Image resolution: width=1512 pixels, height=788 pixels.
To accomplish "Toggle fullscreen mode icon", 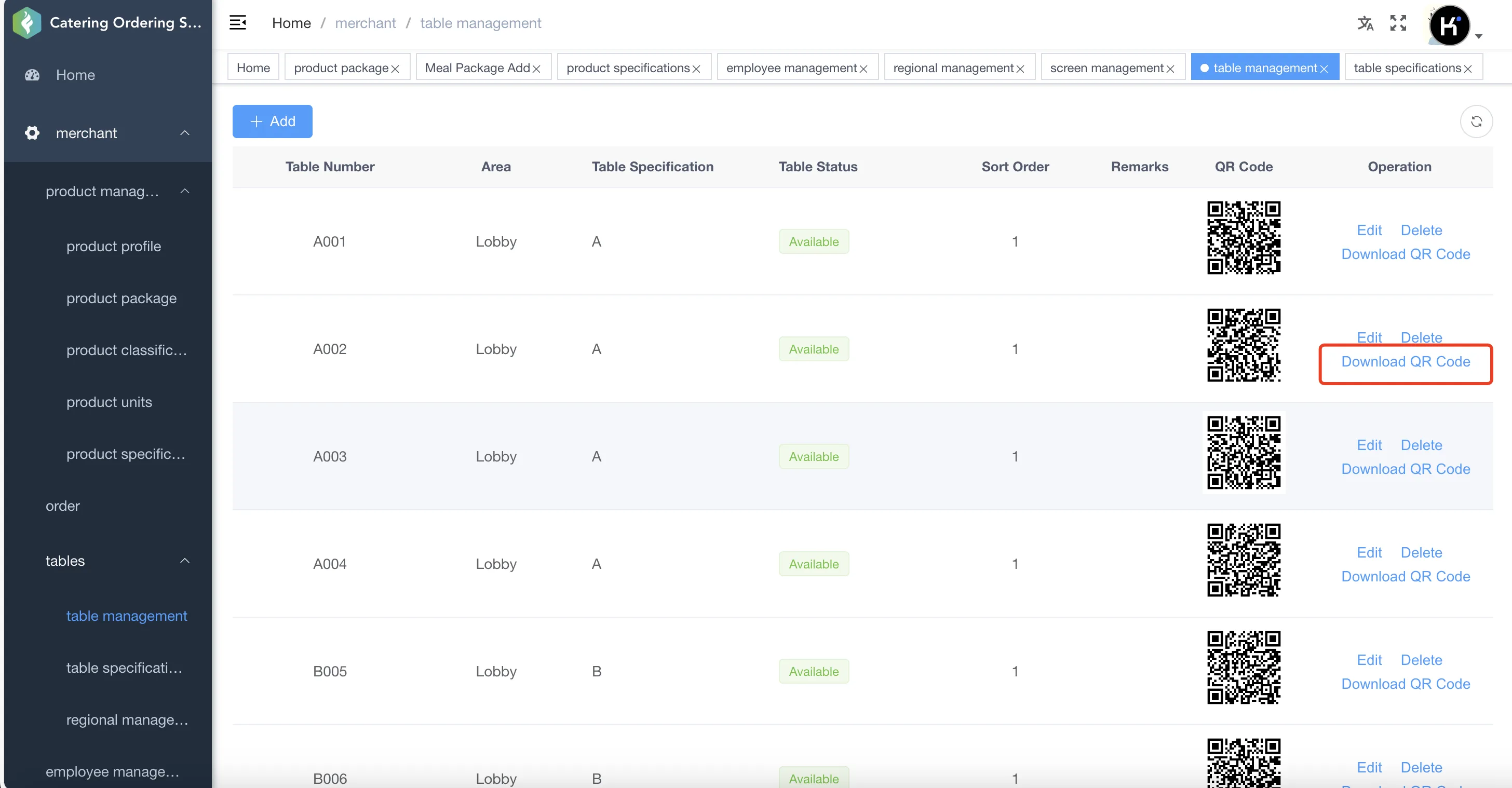I will [1398, 23].
